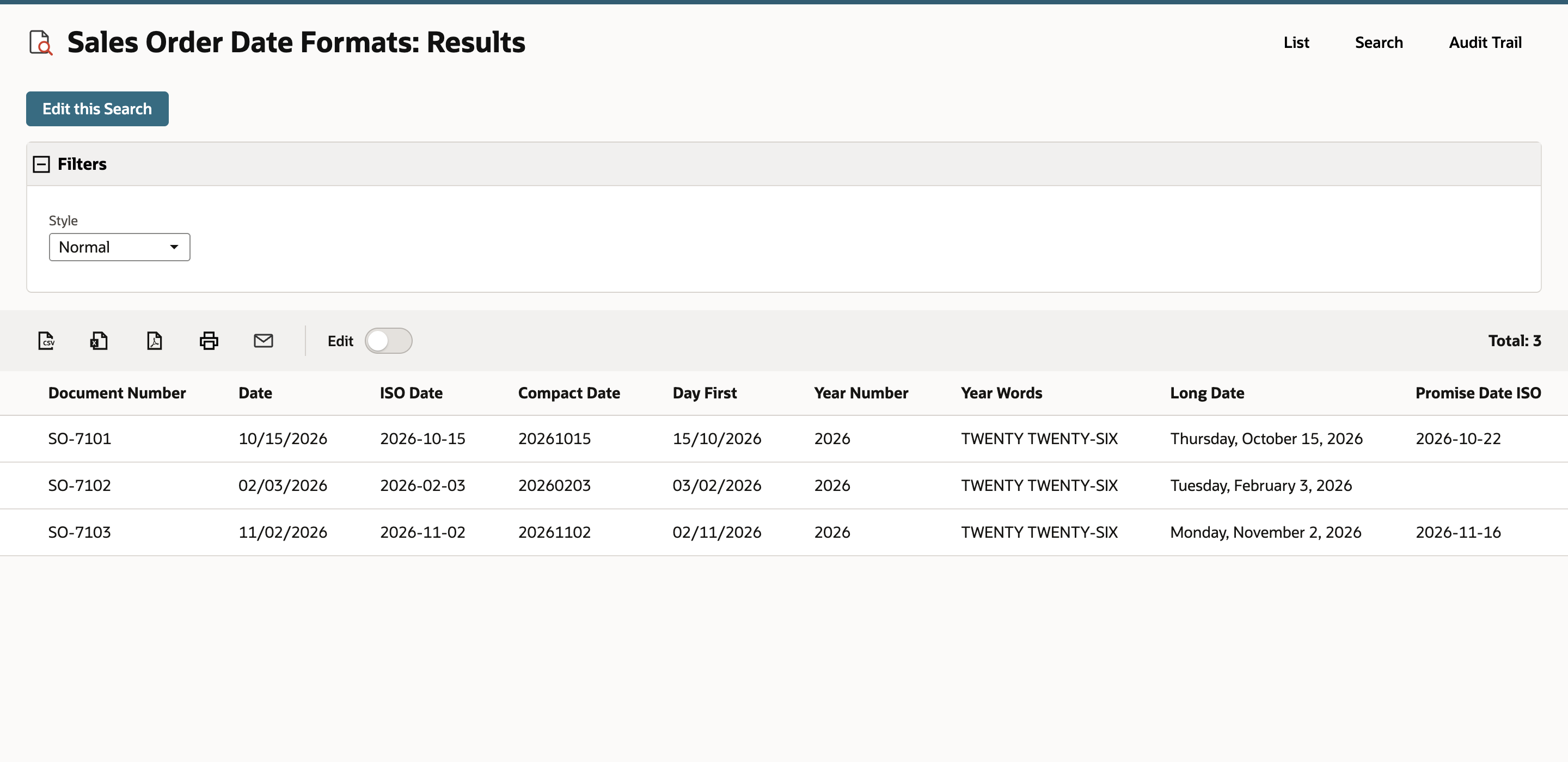This screenshot has height=762, width=1568.
Task: Click the saved search page icon
Action: pos(41,42)
